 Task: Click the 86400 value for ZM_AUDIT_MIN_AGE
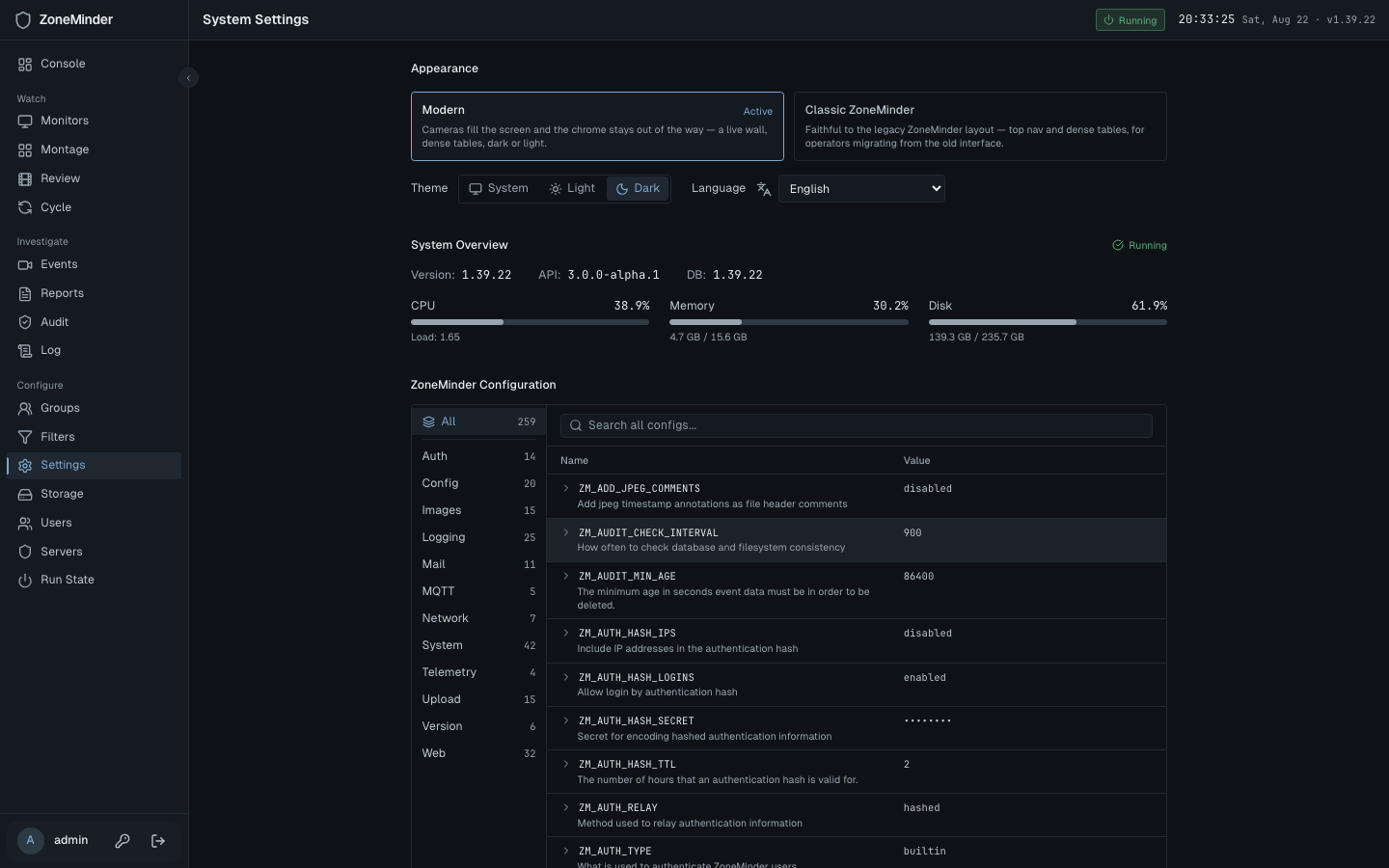pyautogui.click(x=918, y=576)
